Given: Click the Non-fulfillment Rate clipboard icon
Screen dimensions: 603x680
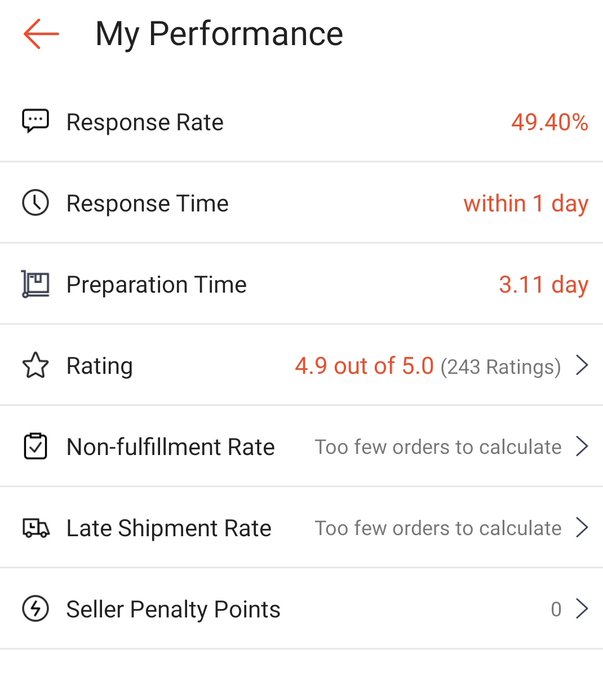Looking at the screenshot, I should click(35, 447).
